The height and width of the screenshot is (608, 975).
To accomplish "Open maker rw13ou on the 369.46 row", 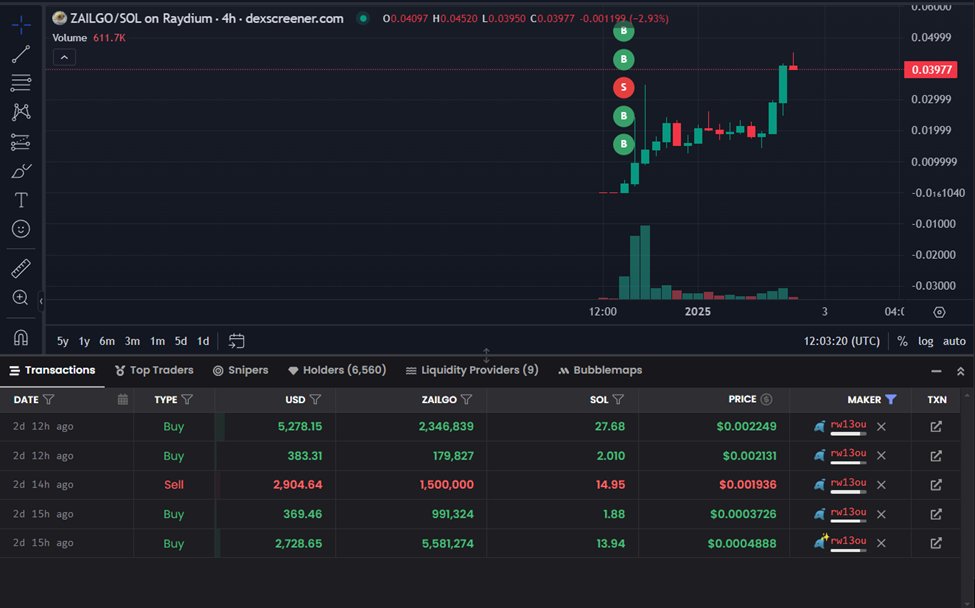I will [x=848, y=512].
